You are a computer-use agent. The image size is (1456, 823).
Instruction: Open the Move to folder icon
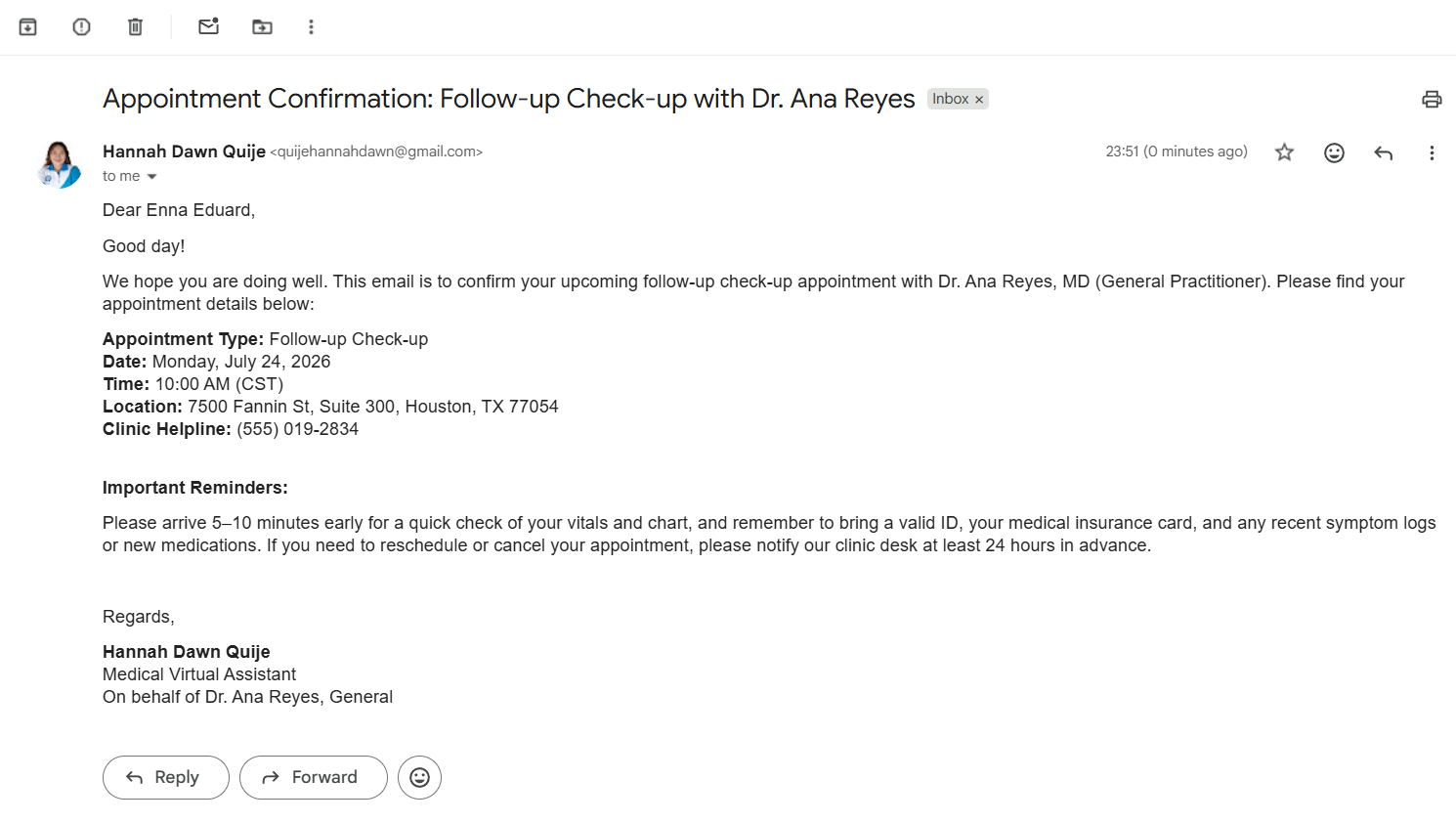[263, 27]
